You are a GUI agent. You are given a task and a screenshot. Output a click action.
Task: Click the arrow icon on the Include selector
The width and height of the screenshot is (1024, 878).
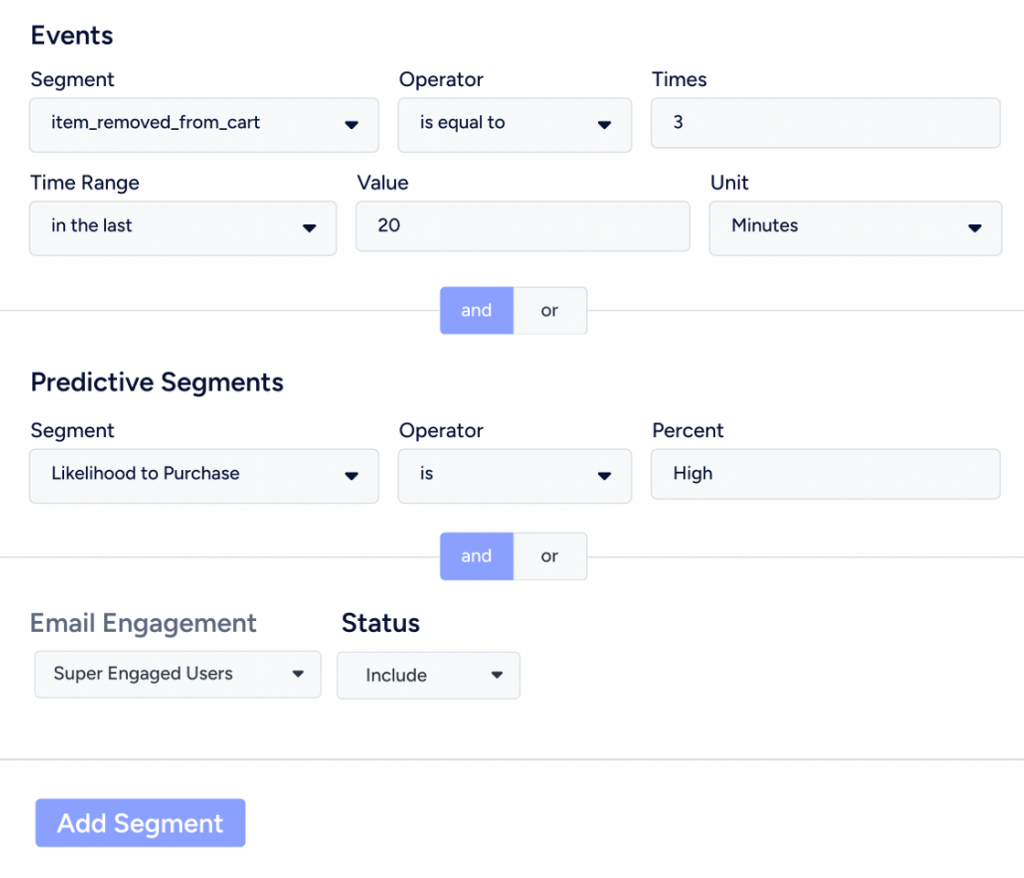point(497,675)
